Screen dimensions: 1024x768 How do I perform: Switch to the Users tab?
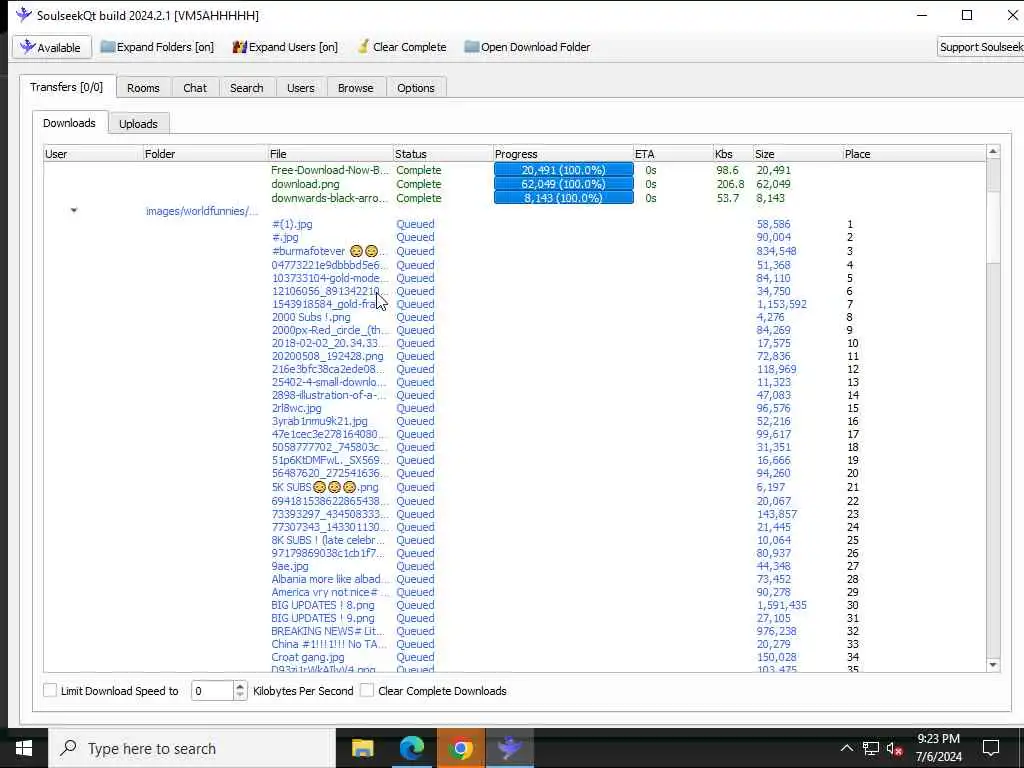pos(300,88)
